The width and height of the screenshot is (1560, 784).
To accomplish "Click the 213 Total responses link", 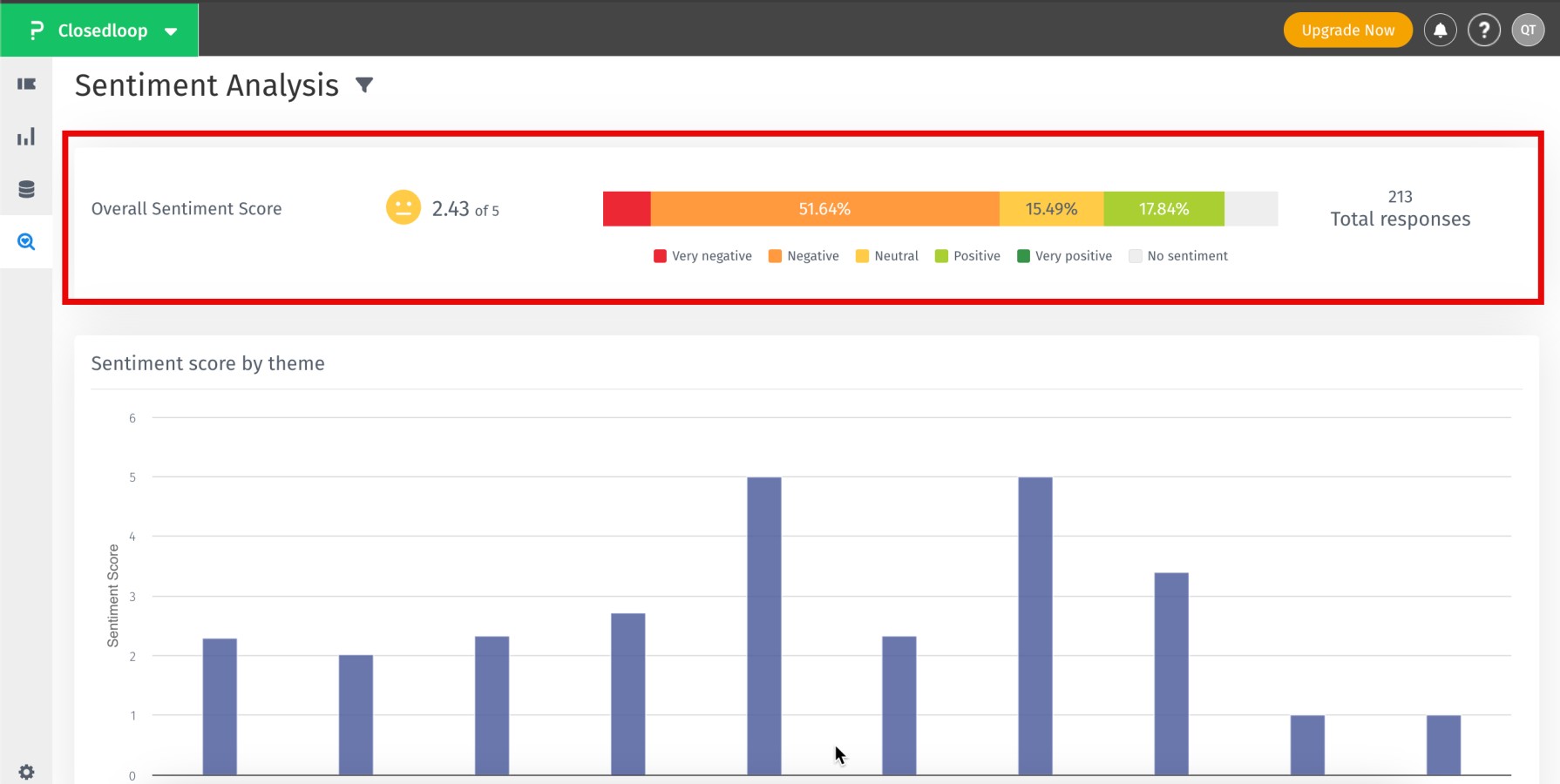I will click(x=1400, y=207).
